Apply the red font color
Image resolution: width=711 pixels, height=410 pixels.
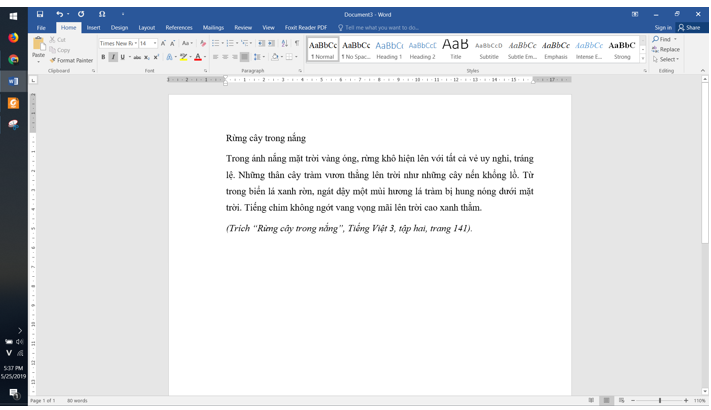[x=198, y=57]
